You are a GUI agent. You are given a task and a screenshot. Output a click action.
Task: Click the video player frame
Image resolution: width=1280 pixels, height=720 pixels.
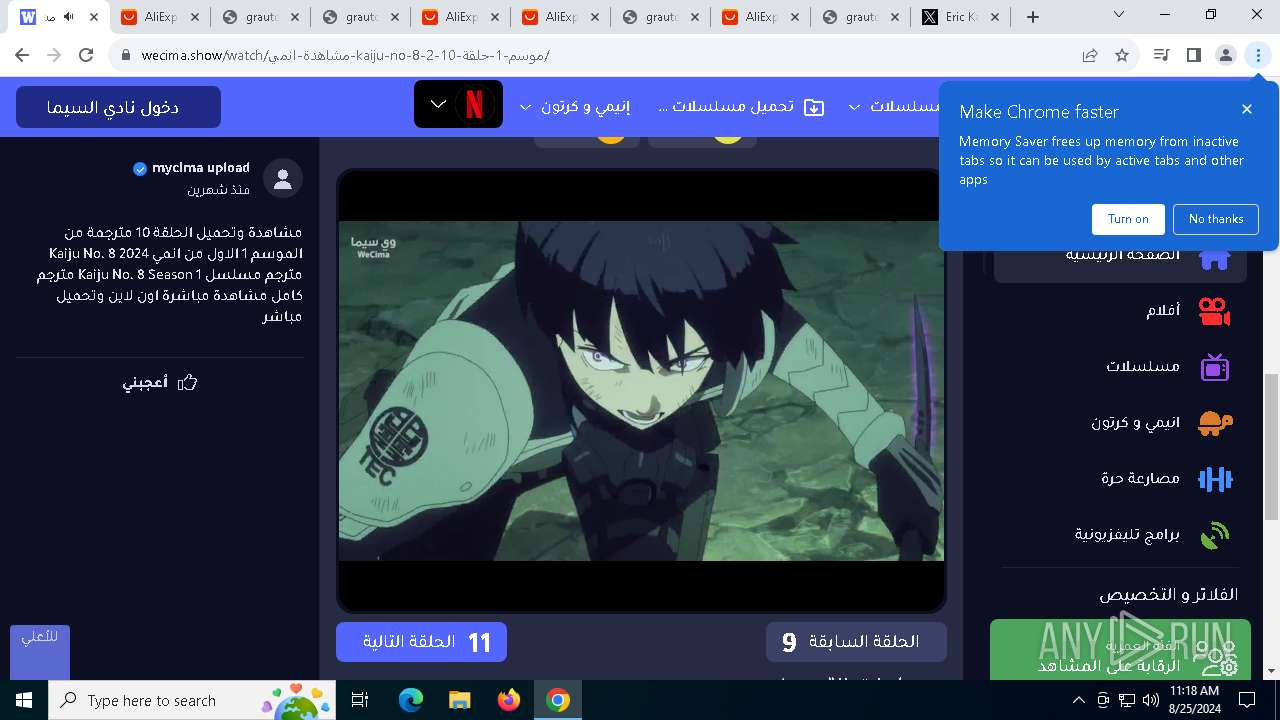pyautogui.click(x=640, y=390)
